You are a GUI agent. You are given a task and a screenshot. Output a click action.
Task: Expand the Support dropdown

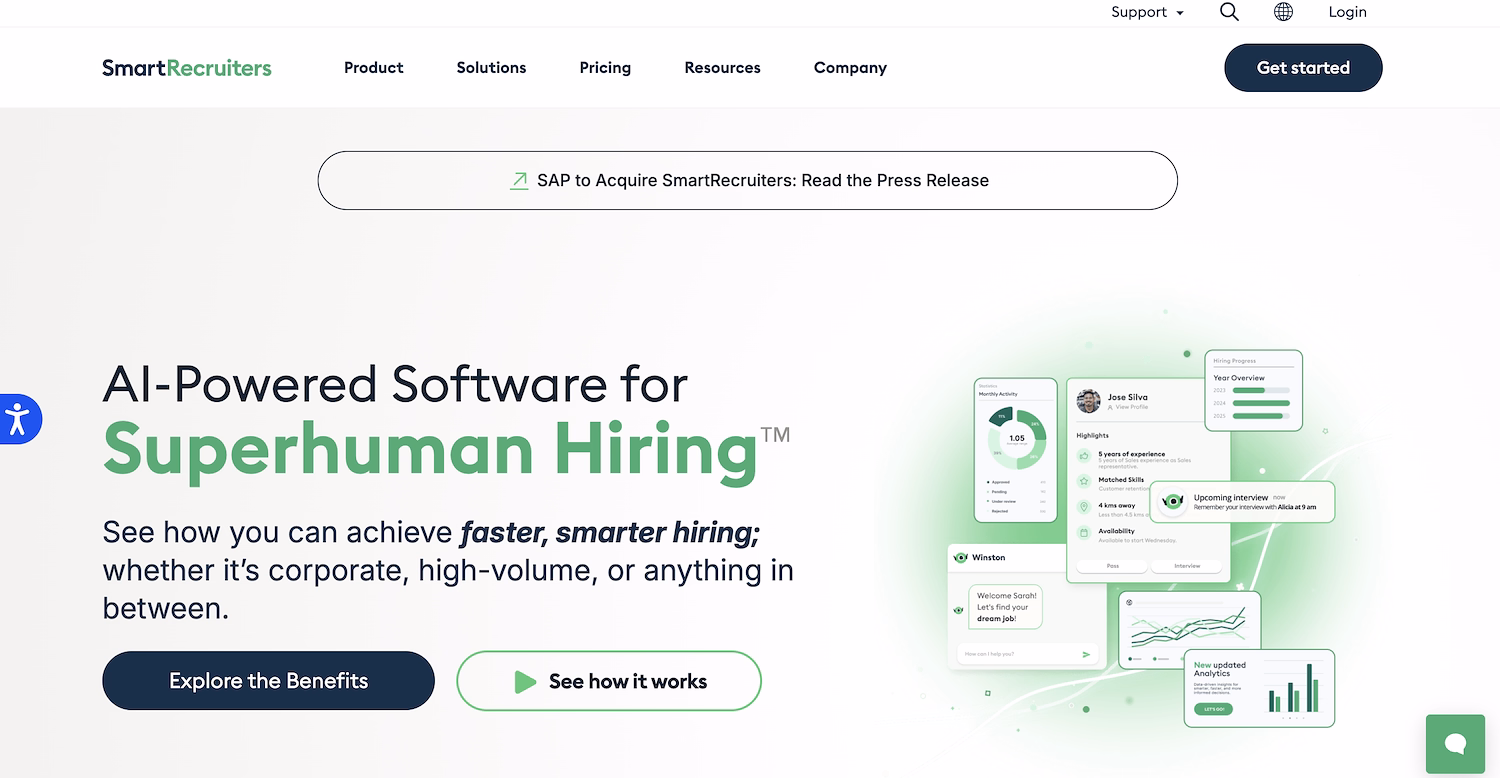click(1146, 12)
